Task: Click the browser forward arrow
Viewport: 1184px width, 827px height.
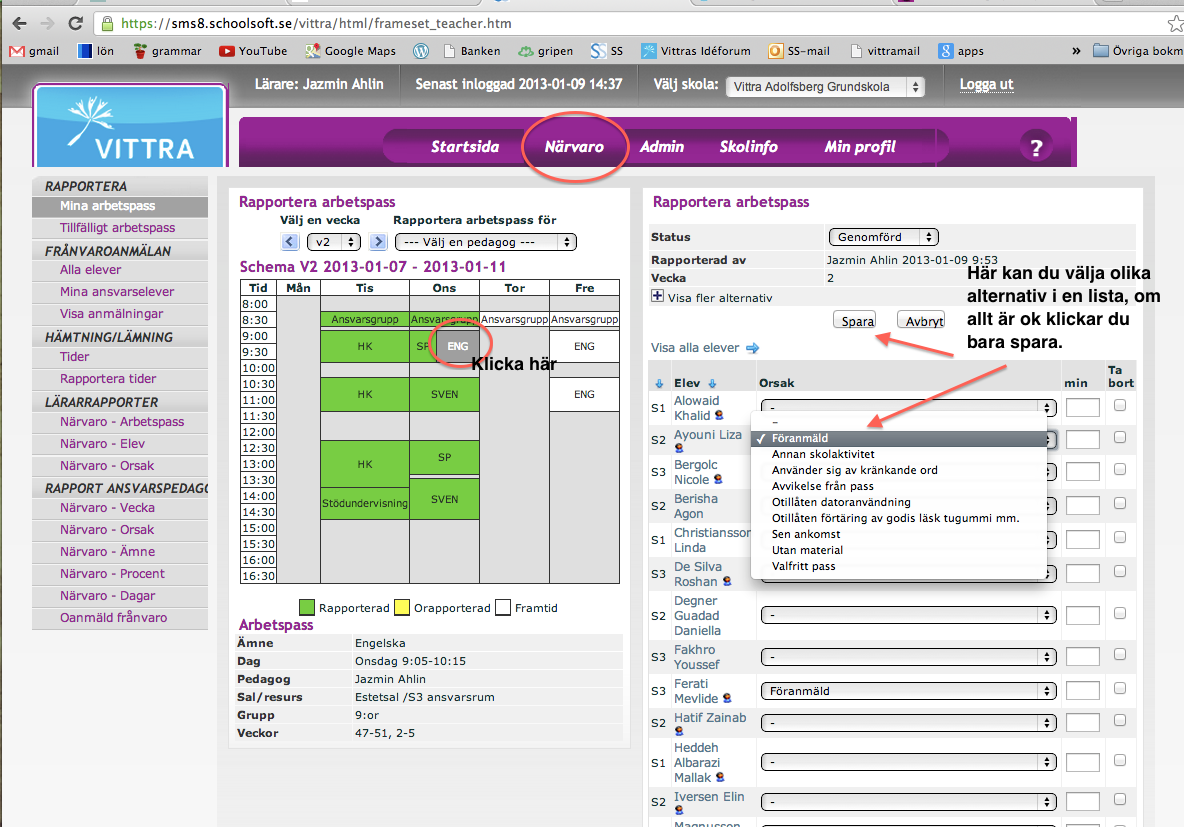Action: coord(48,23)
